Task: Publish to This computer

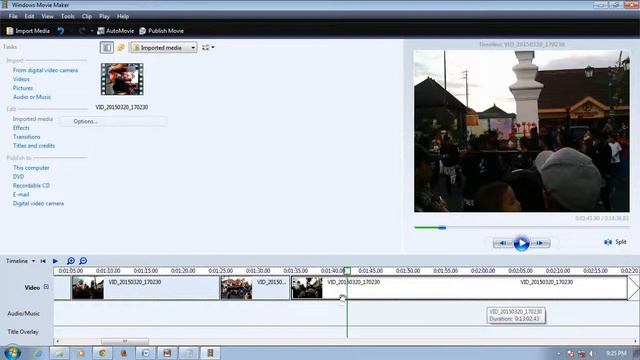Action: click(31, 168)
